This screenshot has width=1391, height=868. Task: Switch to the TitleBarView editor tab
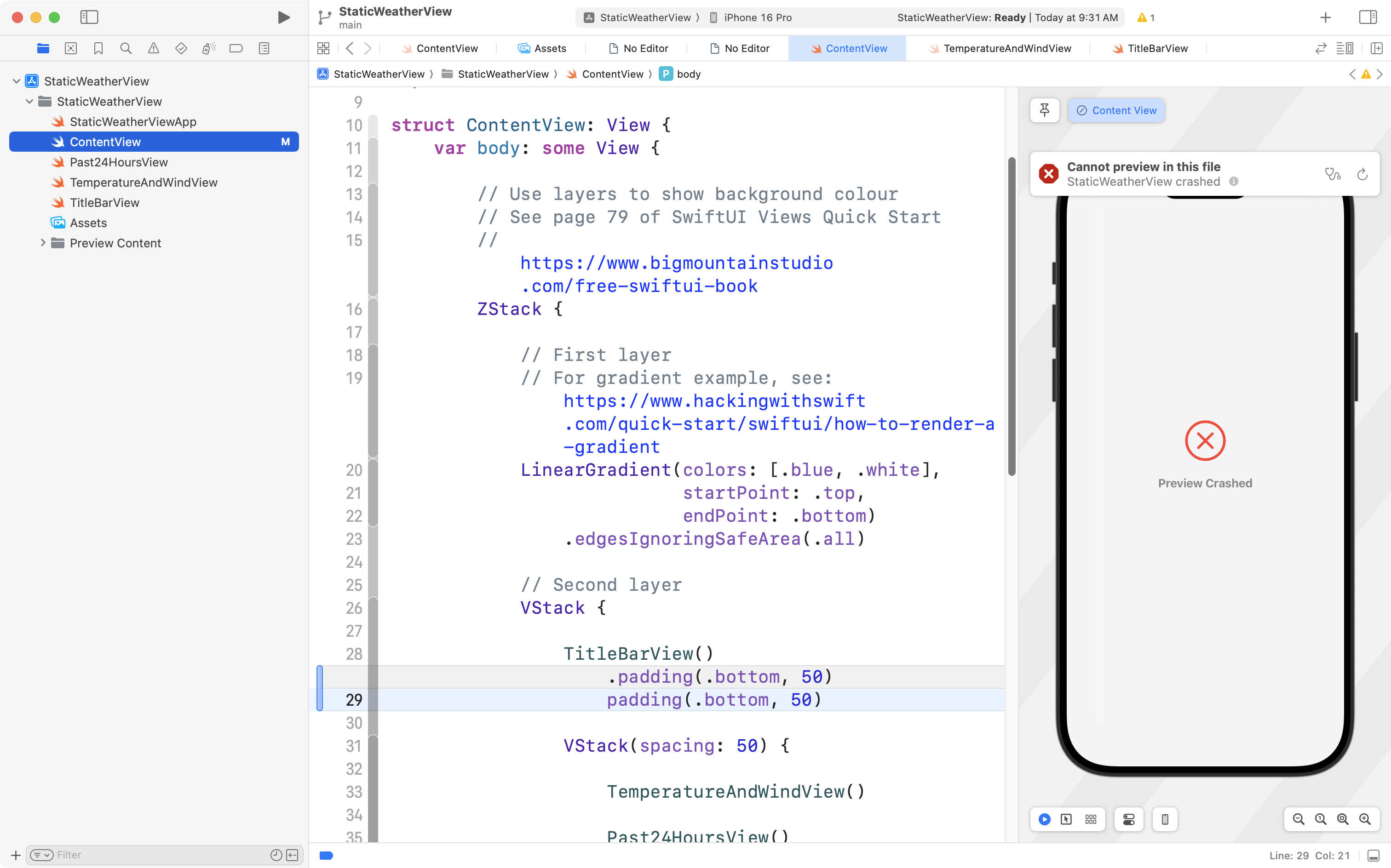(x=1157, y=48)
